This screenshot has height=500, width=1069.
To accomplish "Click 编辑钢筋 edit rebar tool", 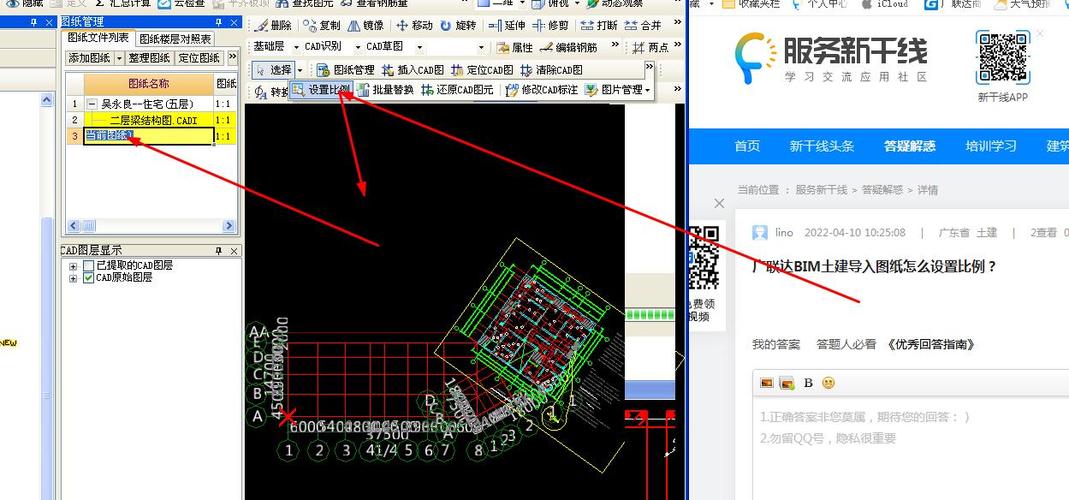I will tap(569, 47).
